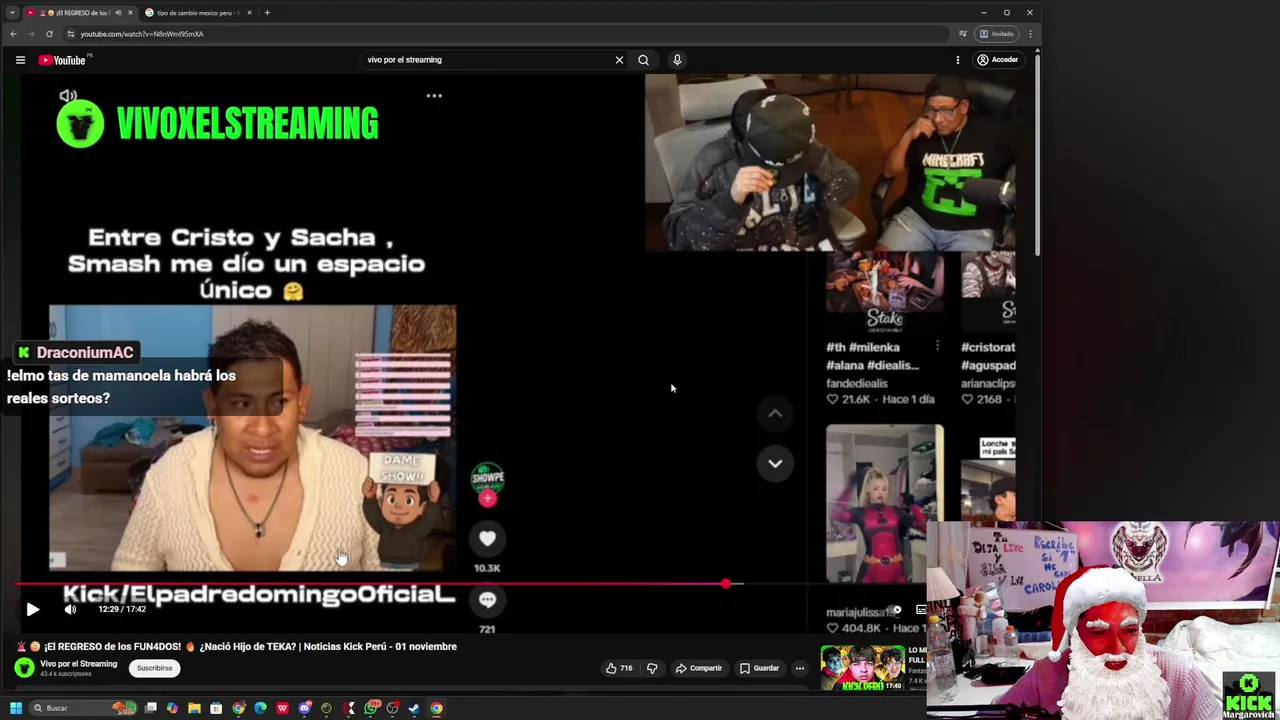The height and width of the screenshot is (720, 1280).
Task: Expand the tab search dropdown arrow
Action: (x=12, y=13)
